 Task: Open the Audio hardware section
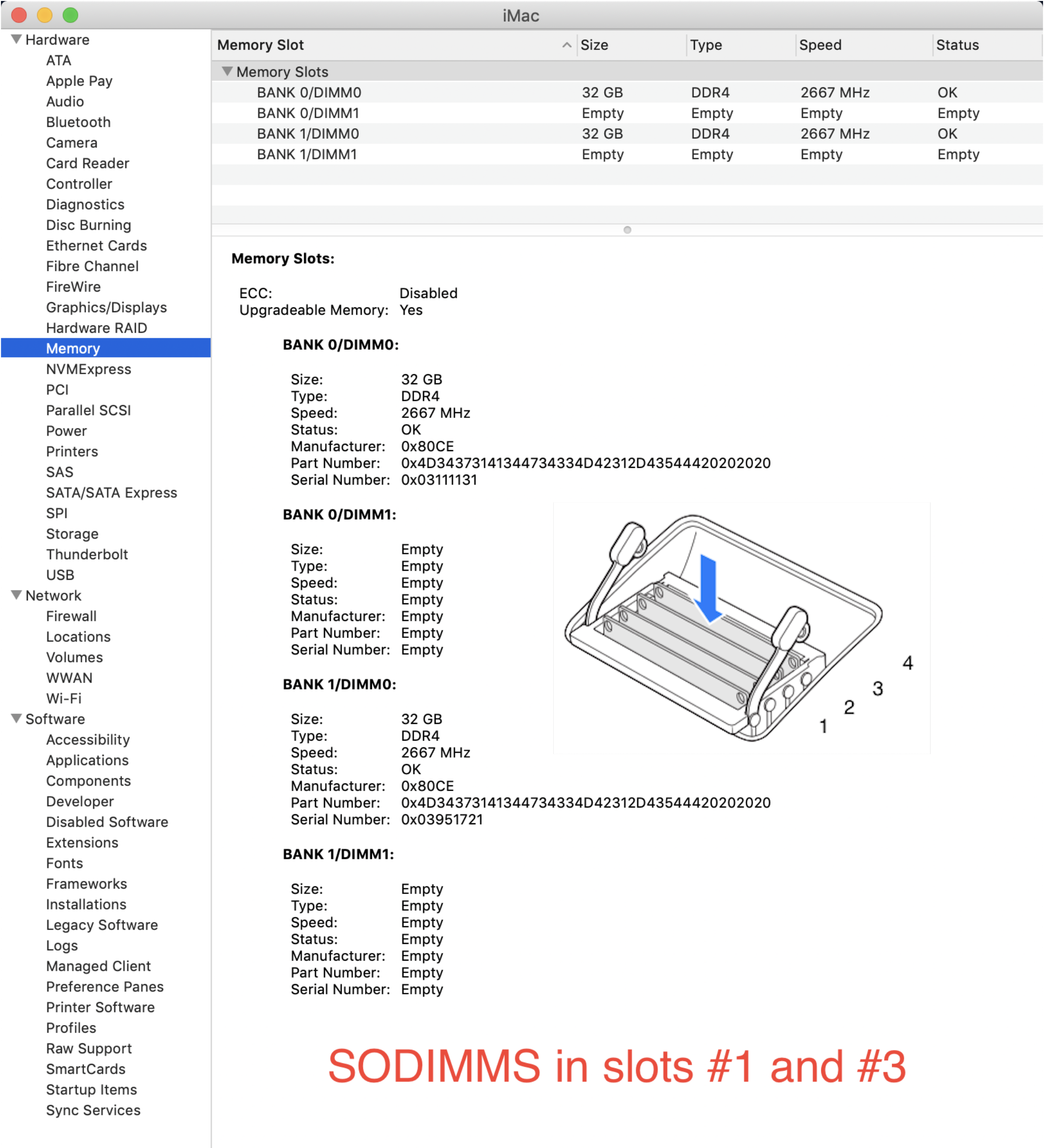(x=65, y=101)
